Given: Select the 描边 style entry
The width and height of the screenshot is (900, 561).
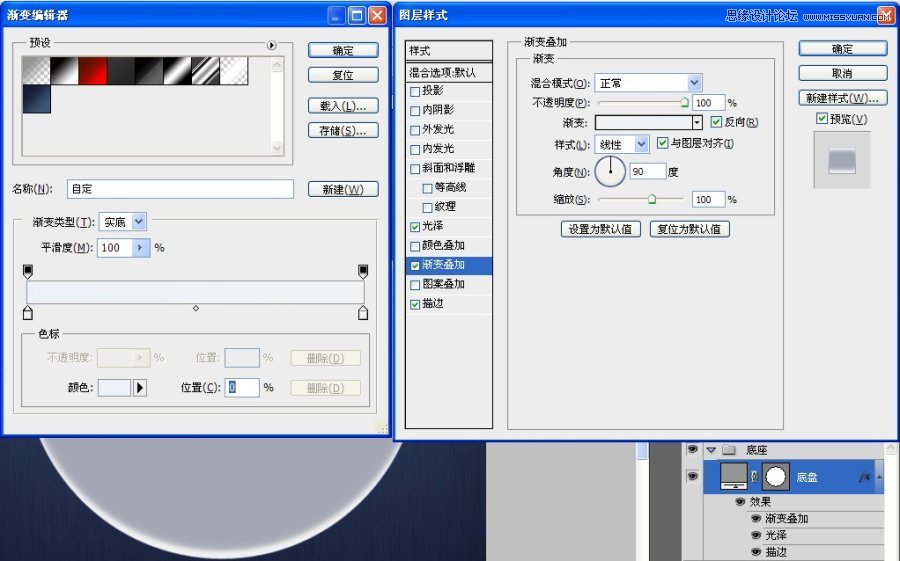Looking at the screenshot, I should 448,304.
